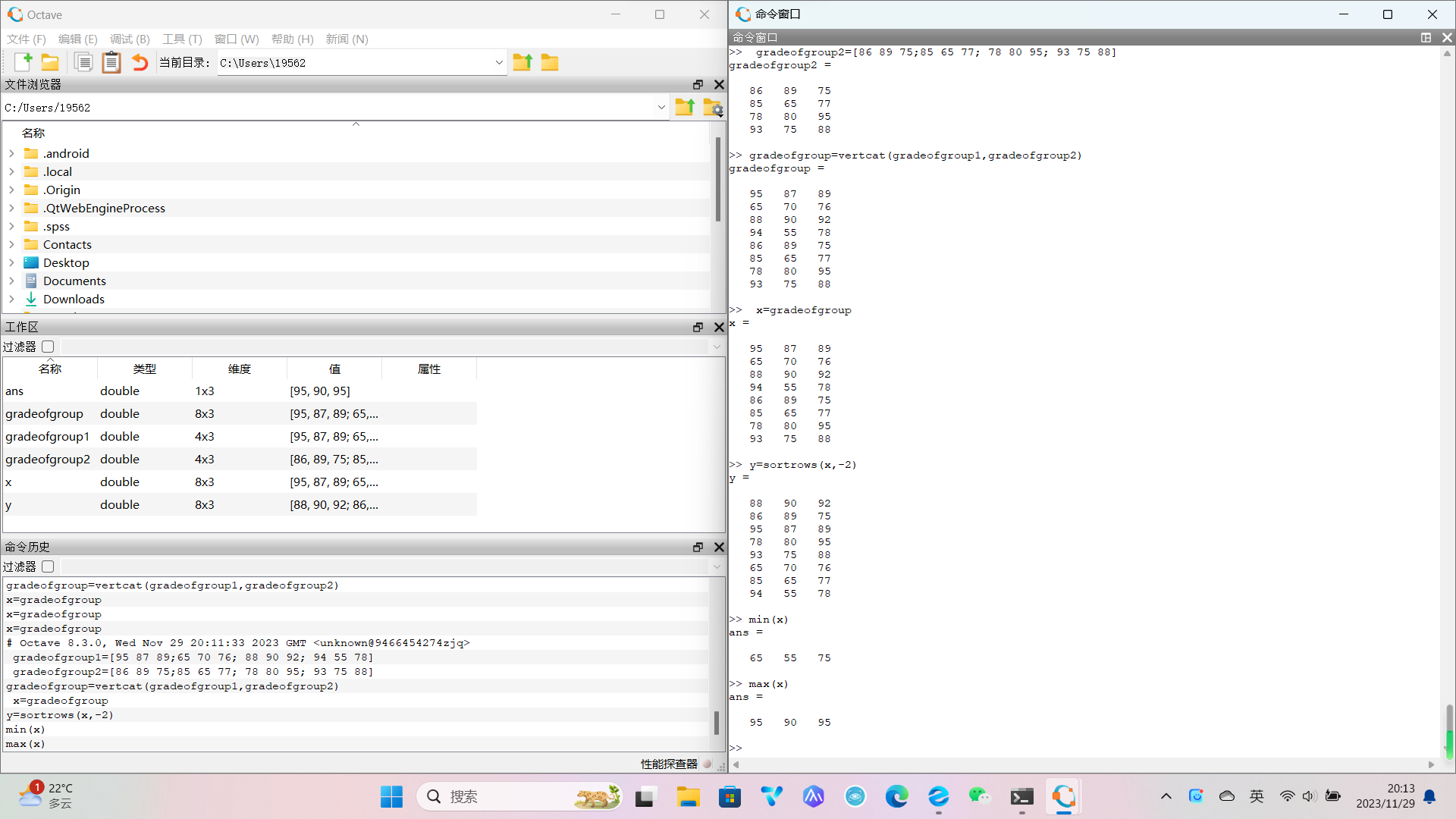Click the Open File folder icon
The width and height of the screenshot is (1456, 819).
(50, 62)
